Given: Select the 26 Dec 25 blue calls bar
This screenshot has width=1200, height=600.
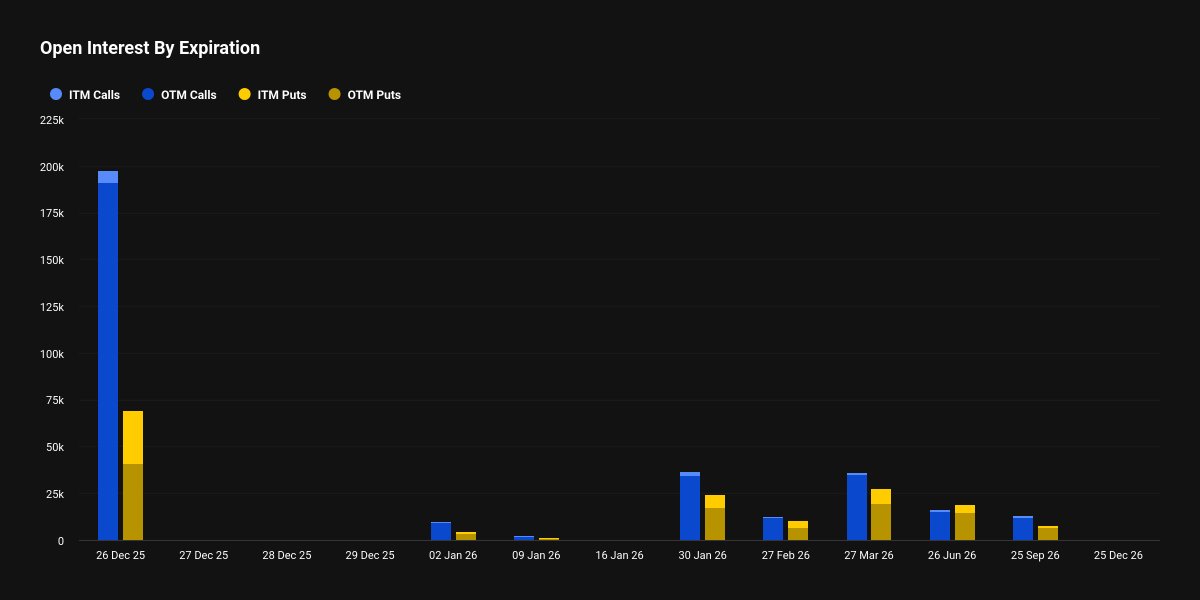Looking at the screenshot, I should point(108,356).
